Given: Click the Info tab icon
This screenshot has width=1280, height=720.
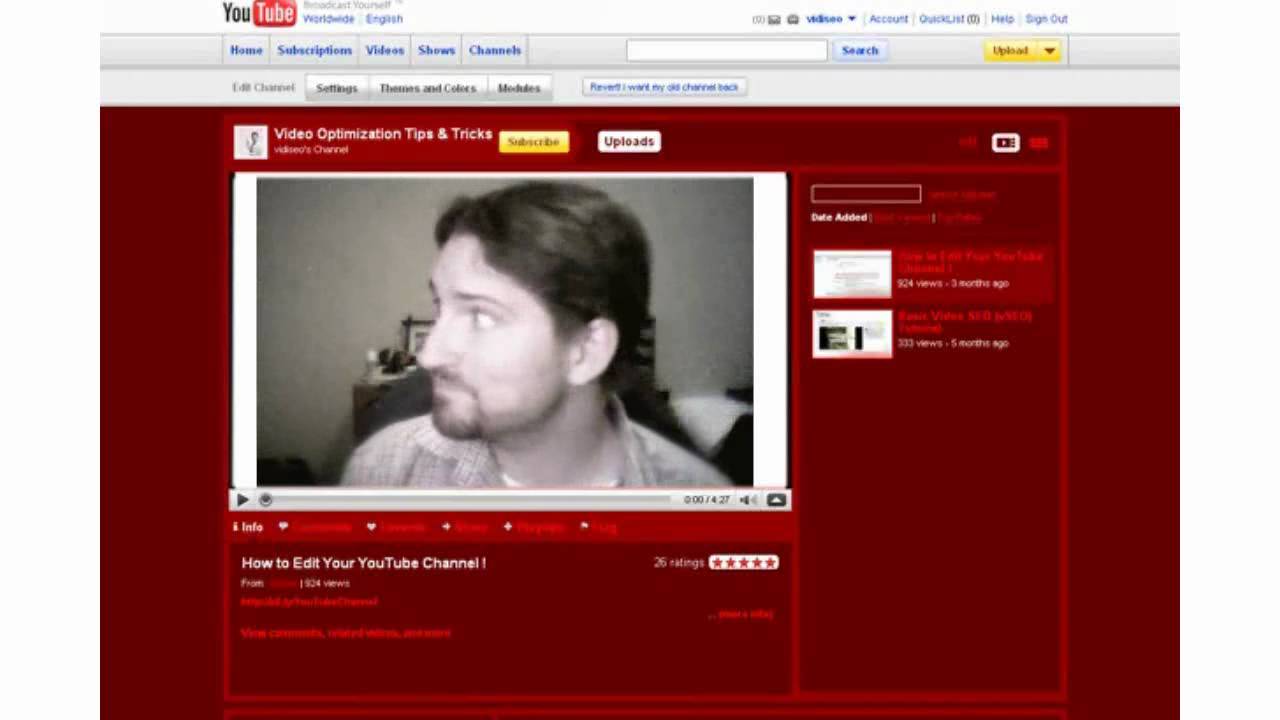Looking at the screenshot, I should tap(236, 527).
